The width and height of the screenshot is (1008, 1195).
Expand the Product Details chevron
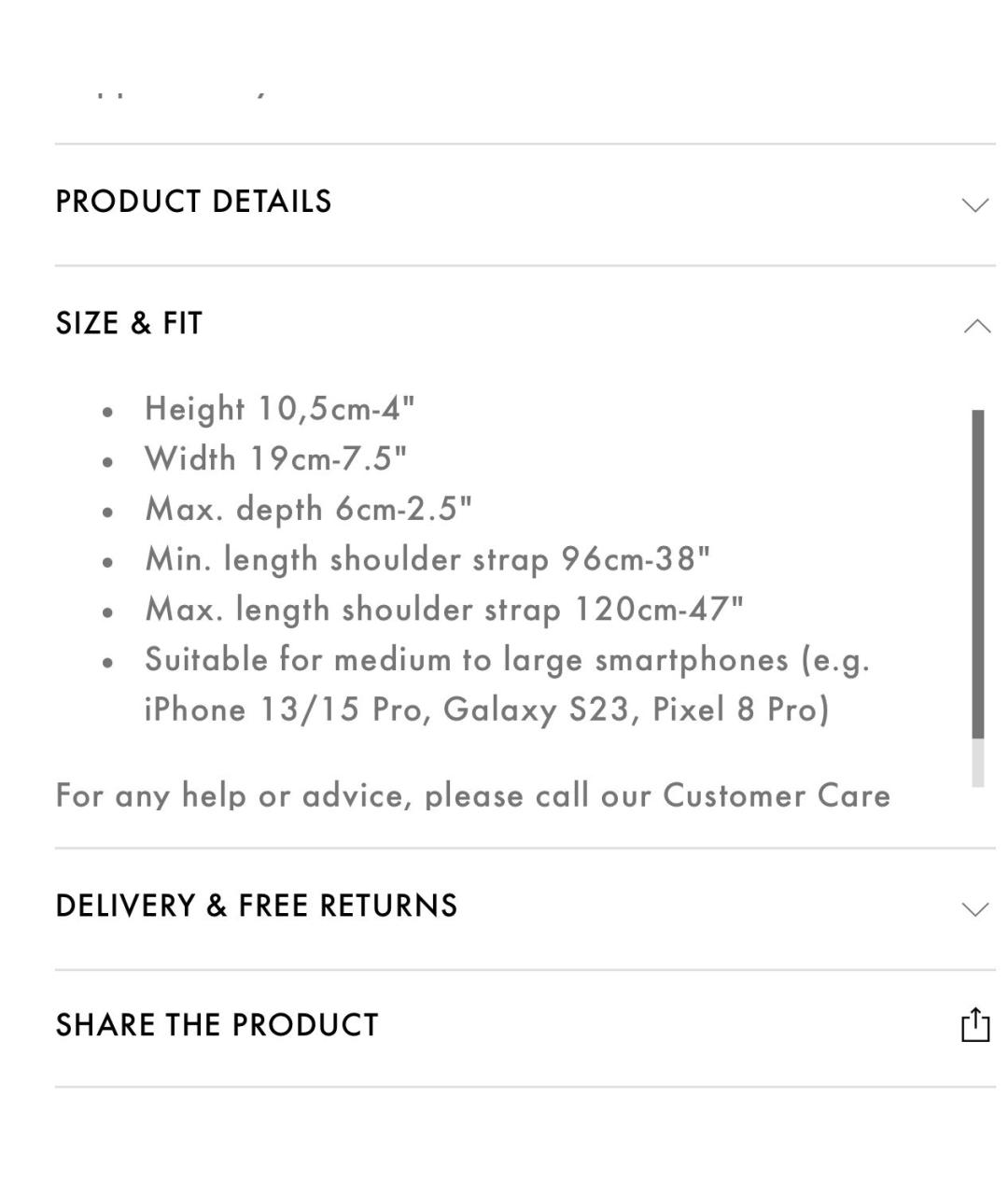[975, 204]
